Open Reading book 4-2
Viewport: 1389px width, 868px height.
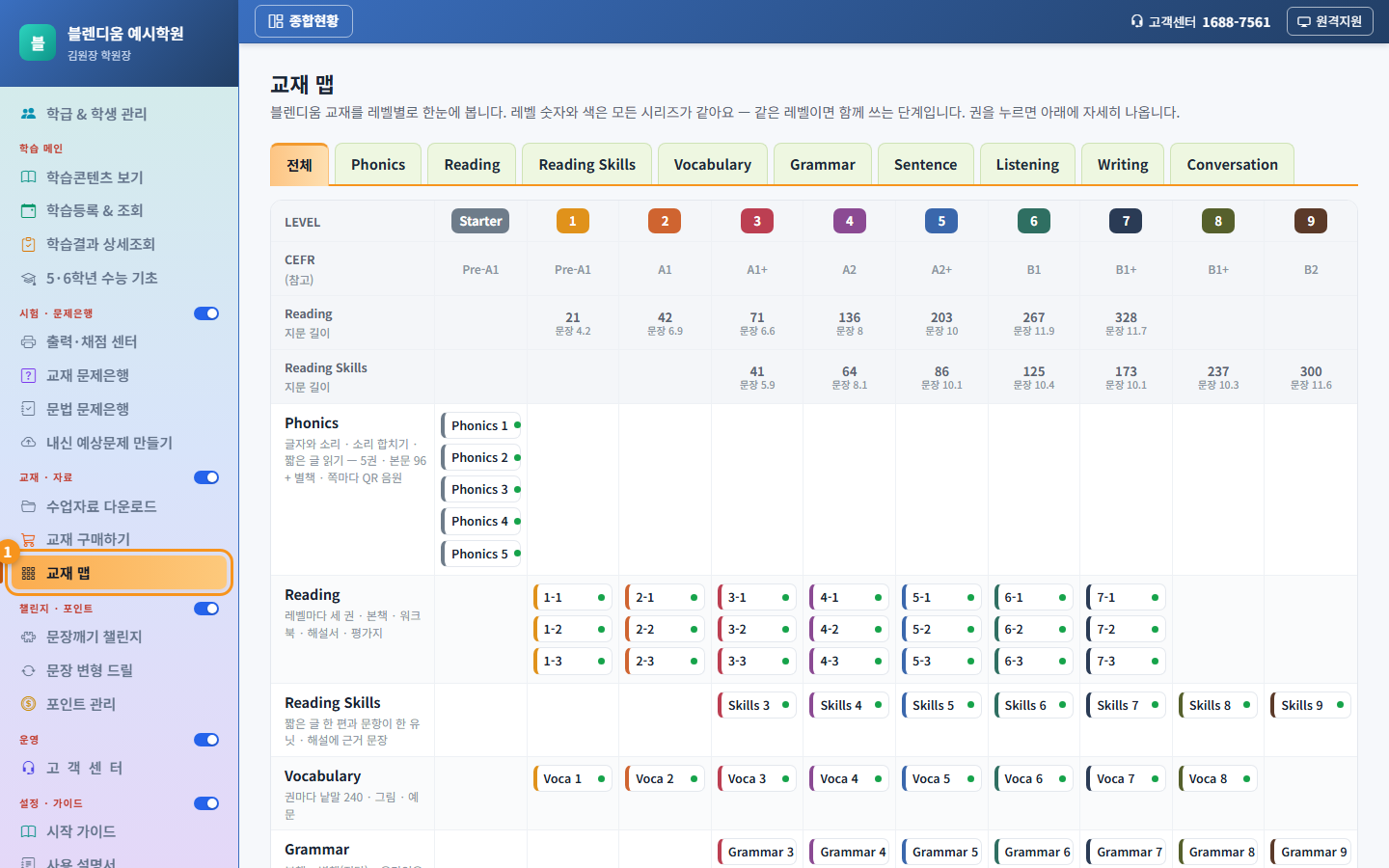point(850,629)
